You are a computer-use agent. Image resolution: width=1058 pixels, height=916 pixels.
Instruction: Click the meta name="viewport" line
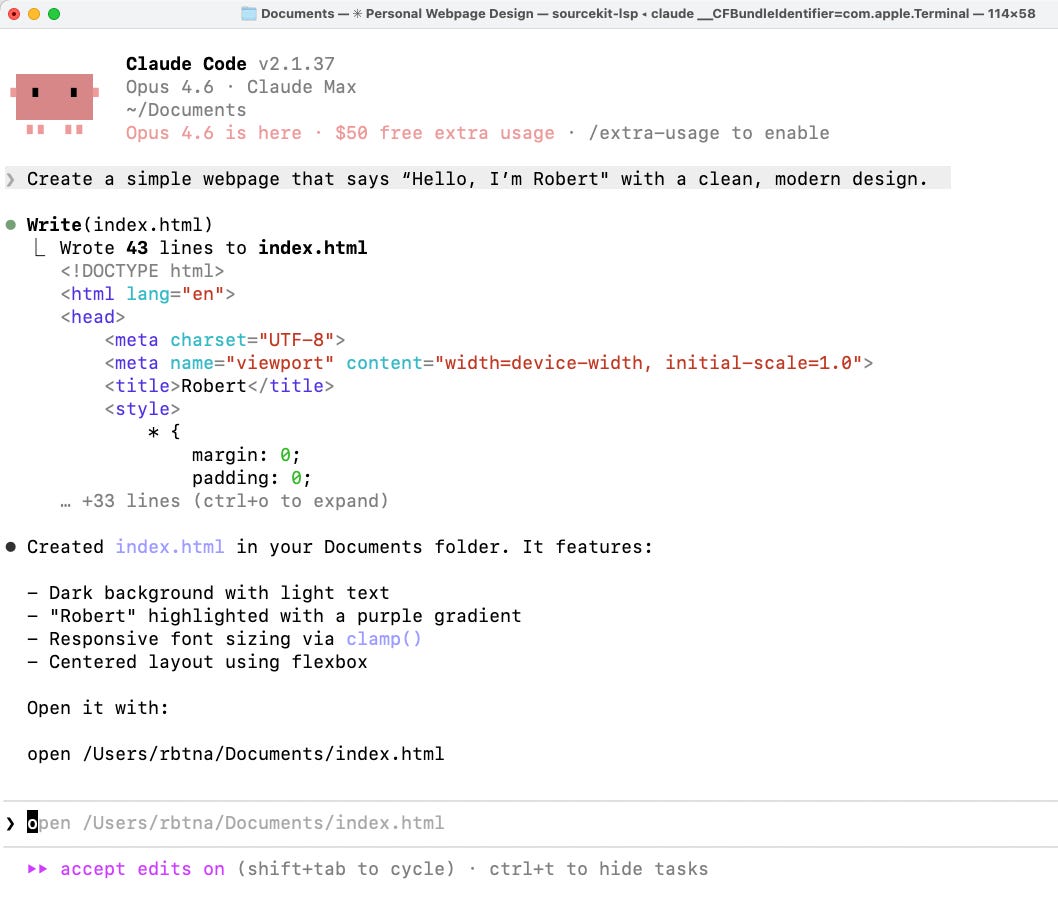coord(489,363)
